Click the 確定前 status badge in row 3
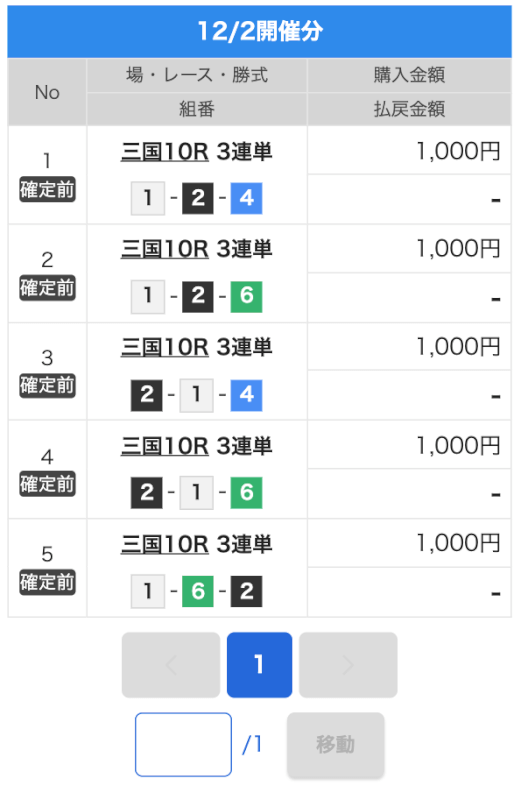The image size is (521, 800). [x=47, y=386]
